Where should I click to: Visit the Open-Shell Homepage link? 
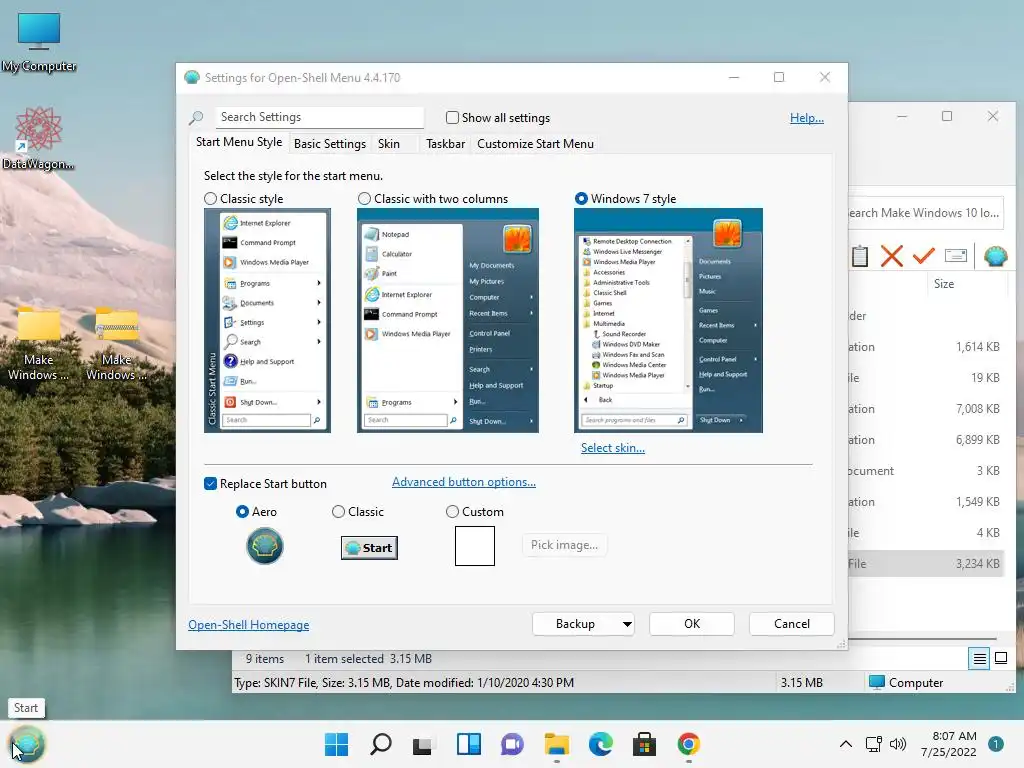[249, 625]
